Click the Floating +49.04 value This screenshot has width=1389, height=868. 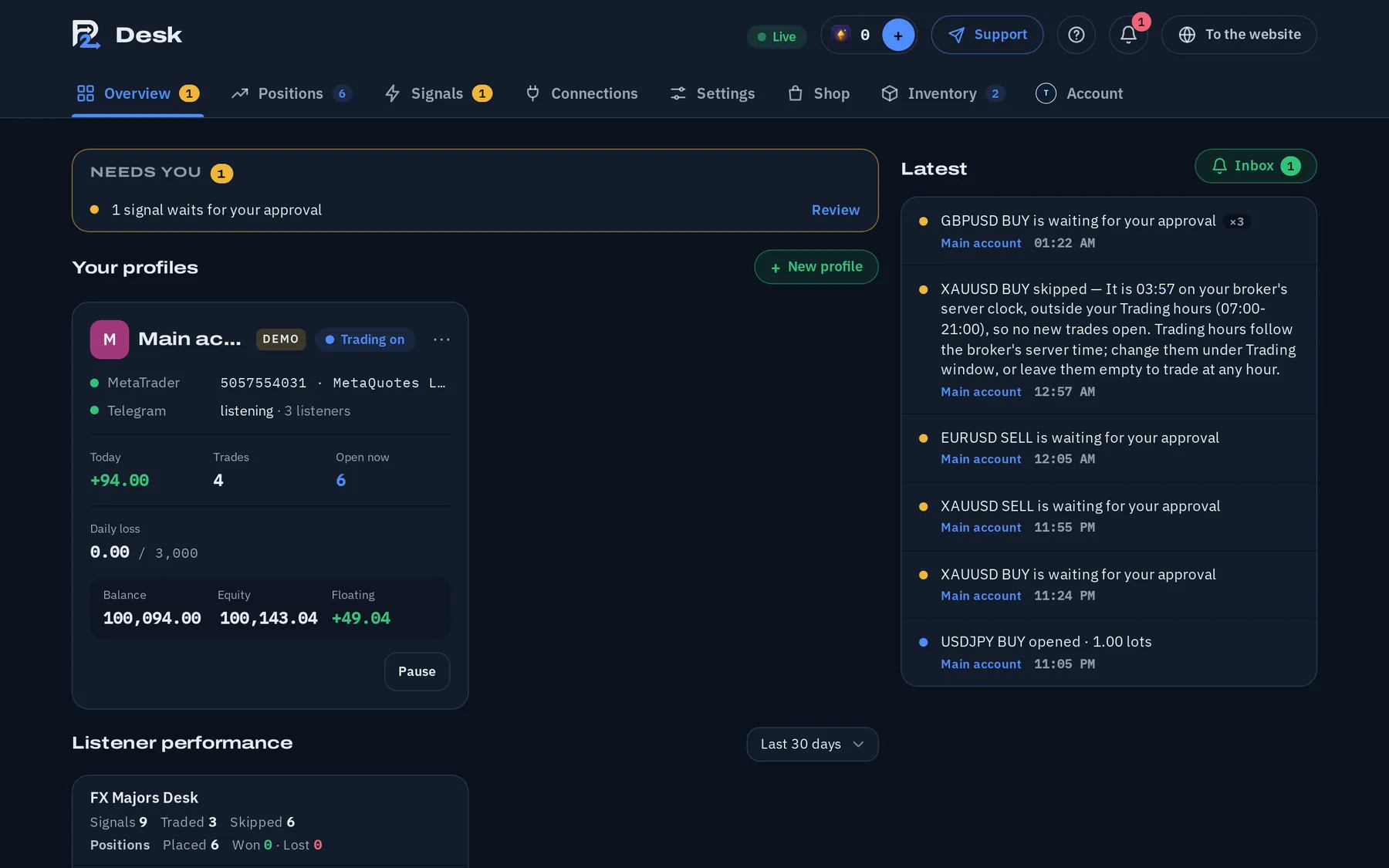[361, 619]
